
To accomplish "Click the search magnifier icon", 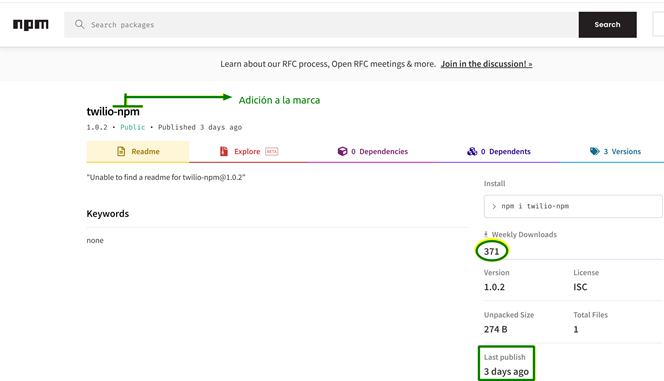I will click(79, 24).
